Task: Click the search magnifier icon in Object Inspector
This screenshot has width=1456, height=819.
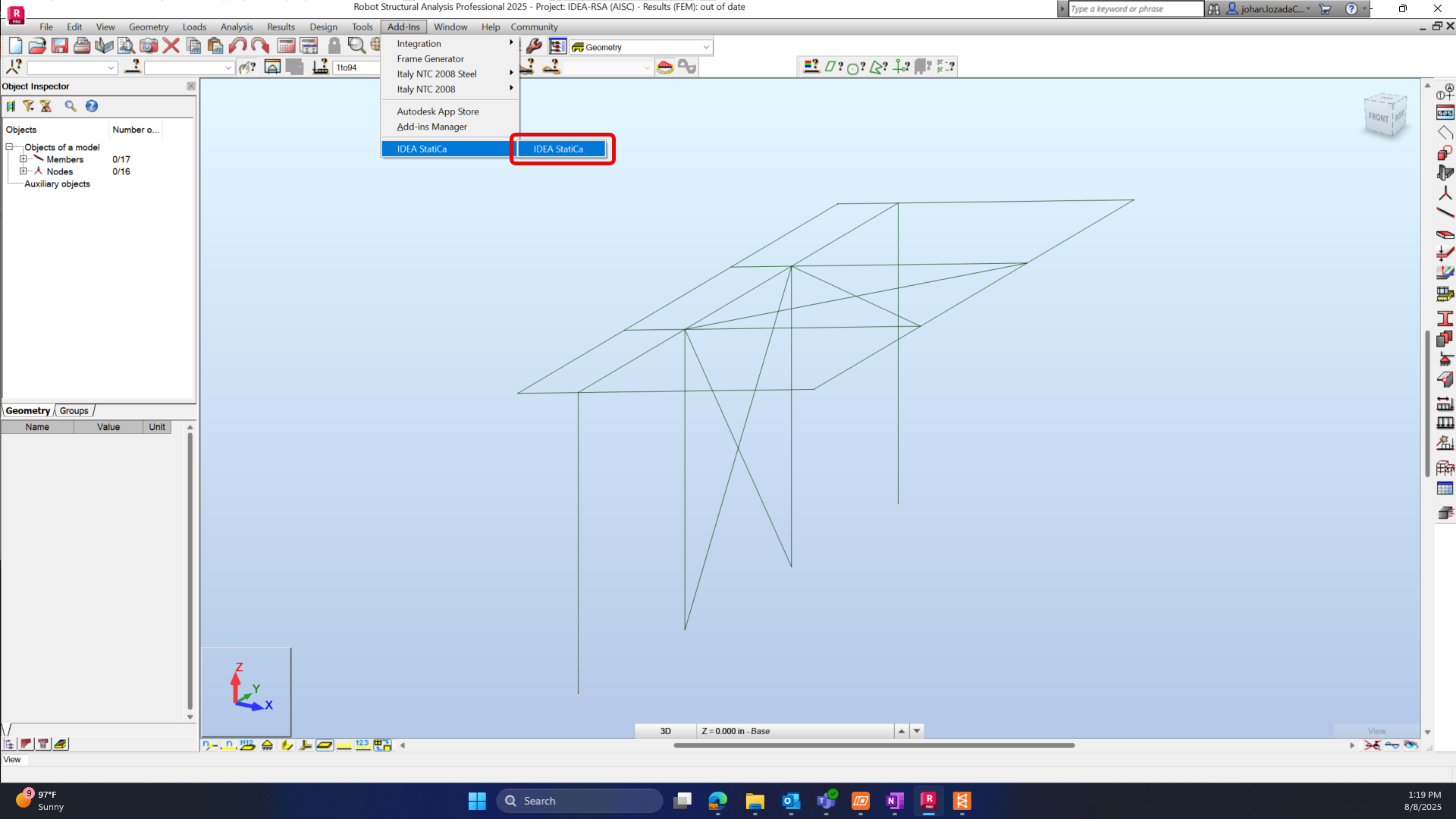Action: tap(71, 106)
